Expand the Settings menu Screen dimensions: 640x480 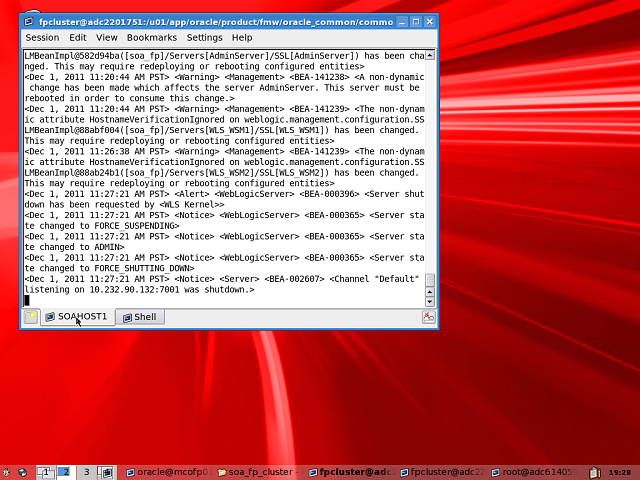coord(204,37)
